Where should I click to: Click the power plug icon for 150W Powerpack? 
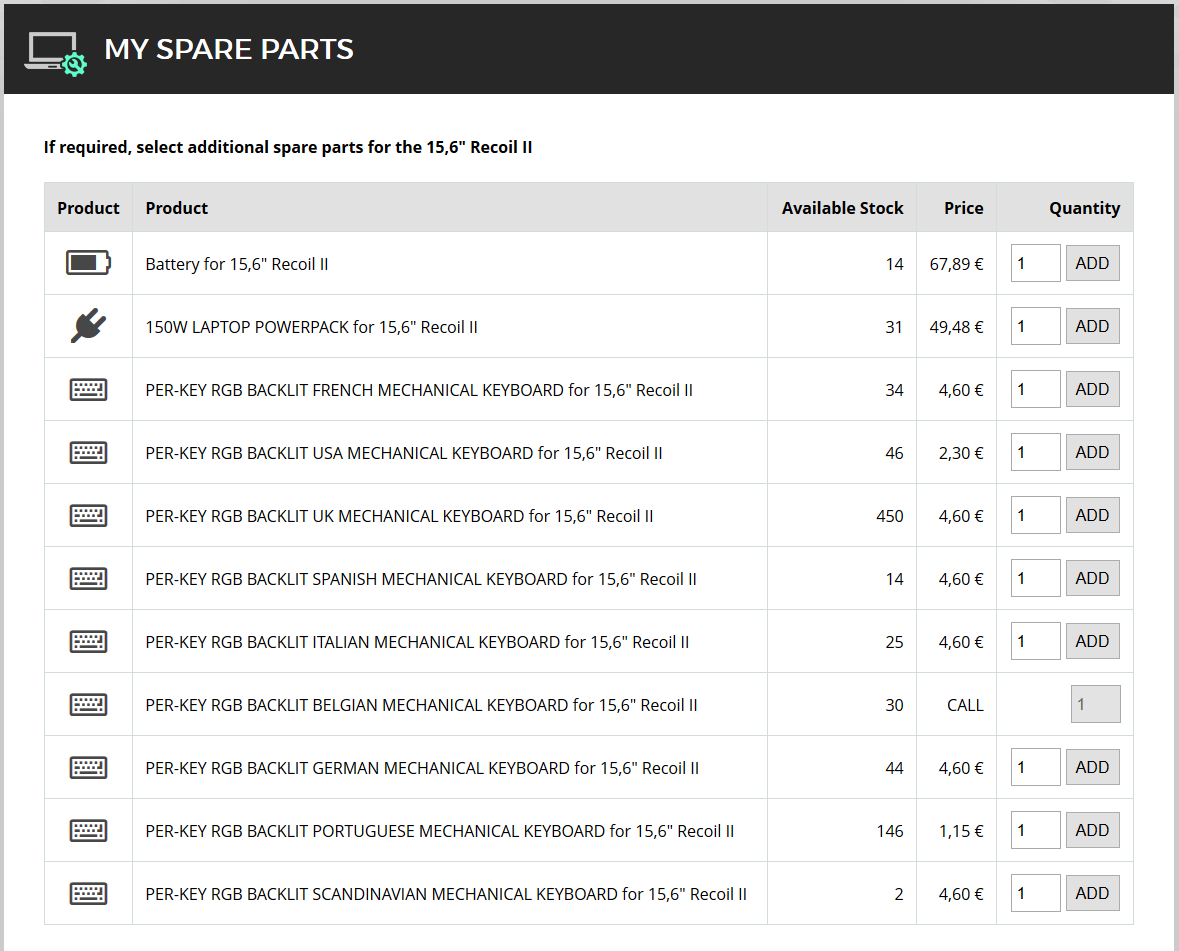[x=88, y=326]
